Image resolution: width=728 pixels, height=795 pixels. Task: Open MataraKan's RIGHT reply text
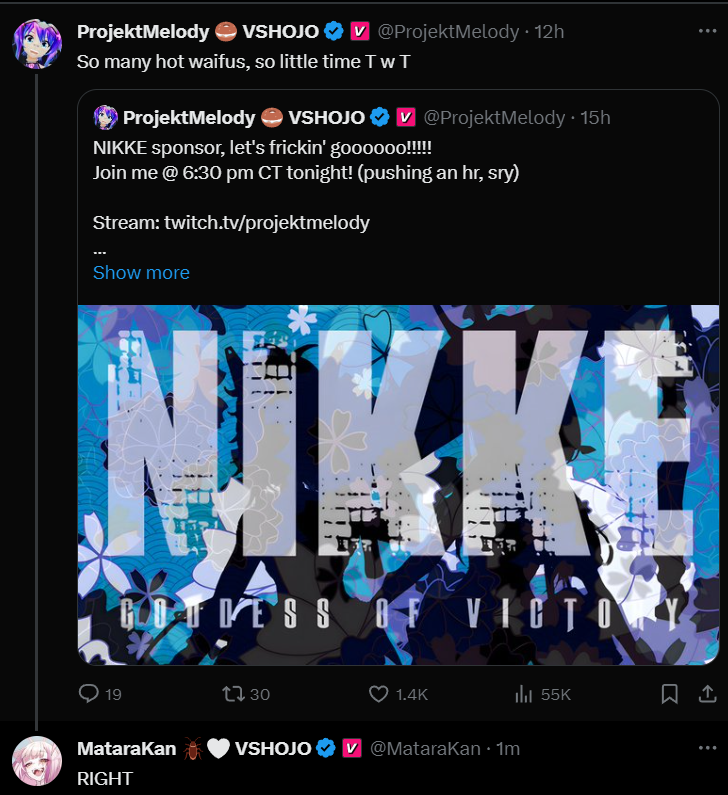(105, 778)
